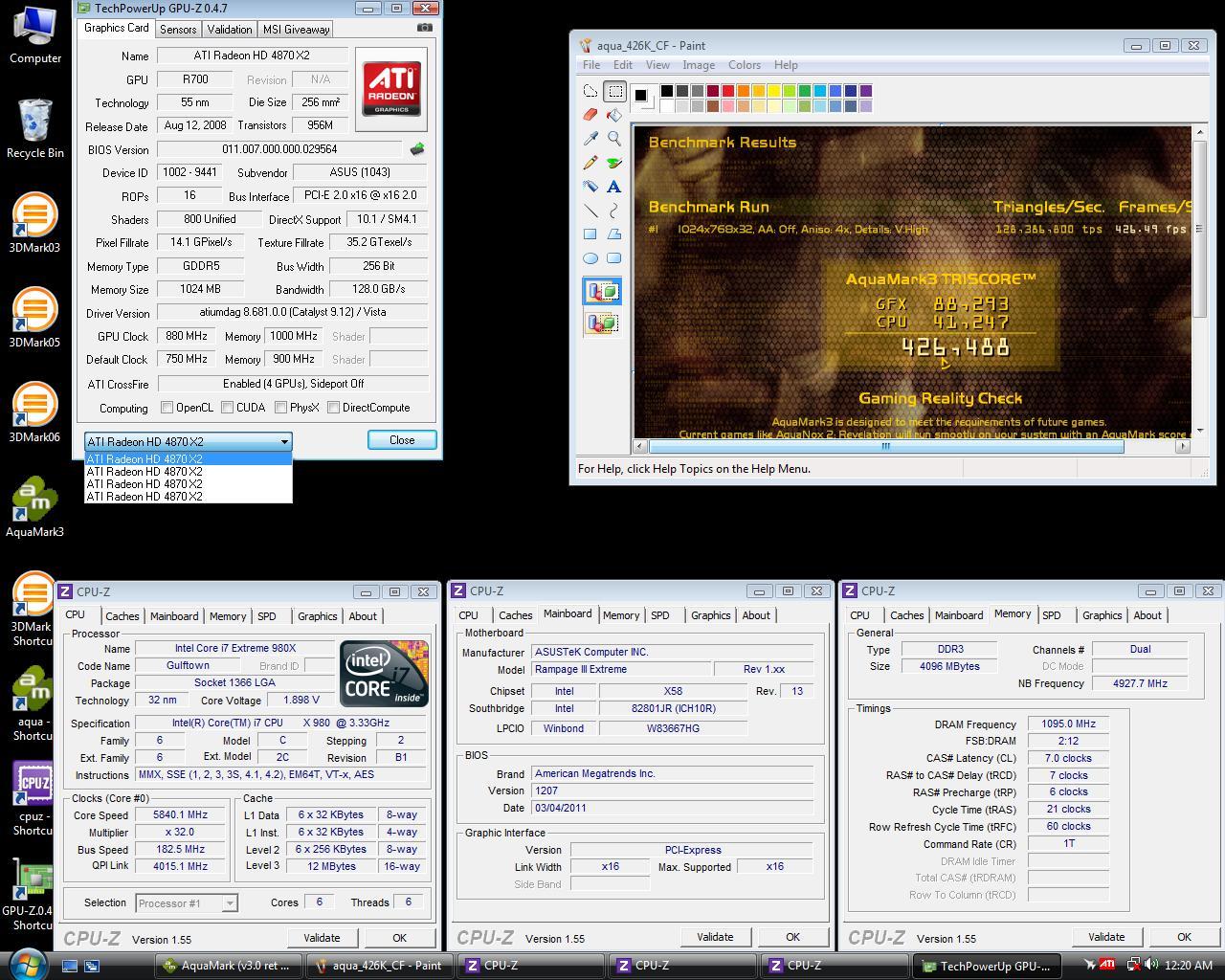The width and height of the screenshot is (1225, 980).
Task: Pick the Color Picker eyedropper tool
Action: tap(590, 139)
